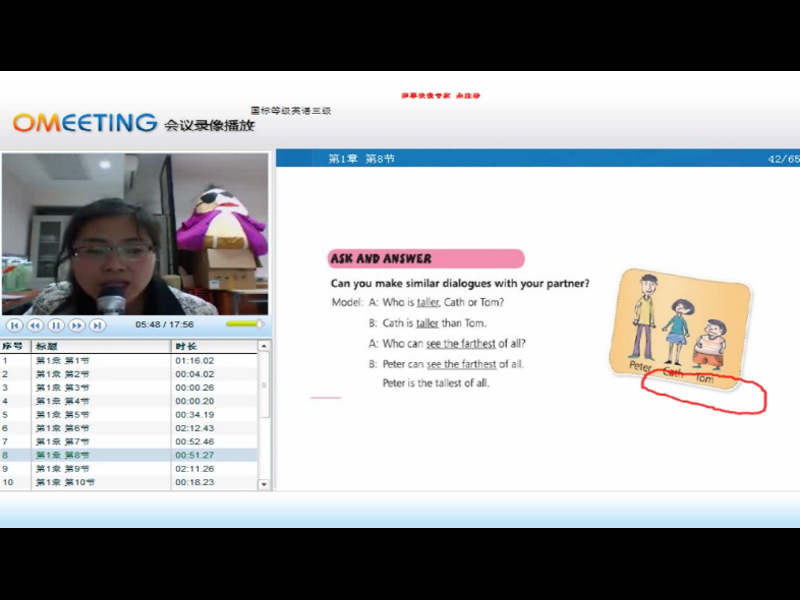Jump to row 10 in chapter list
Image resolution: width=800 pixels, height=600 pixels.
pos(130,482)
